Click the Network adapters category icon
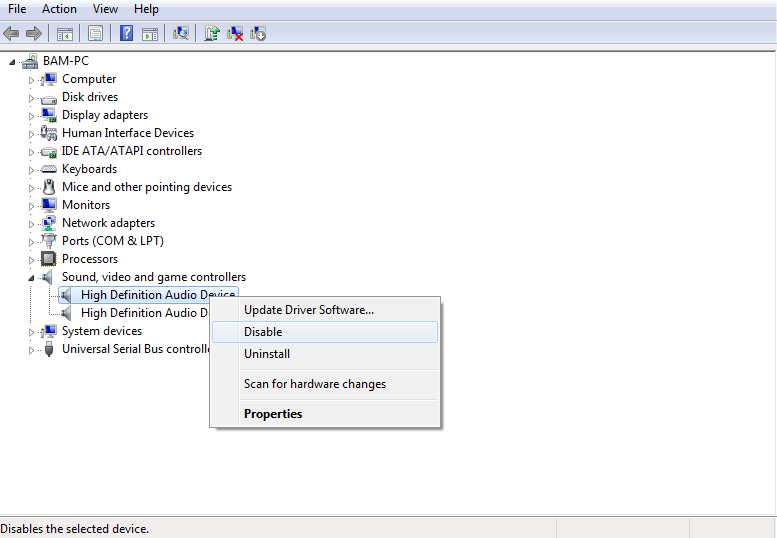This screenshot has width=777, height=538. point(49,223)
